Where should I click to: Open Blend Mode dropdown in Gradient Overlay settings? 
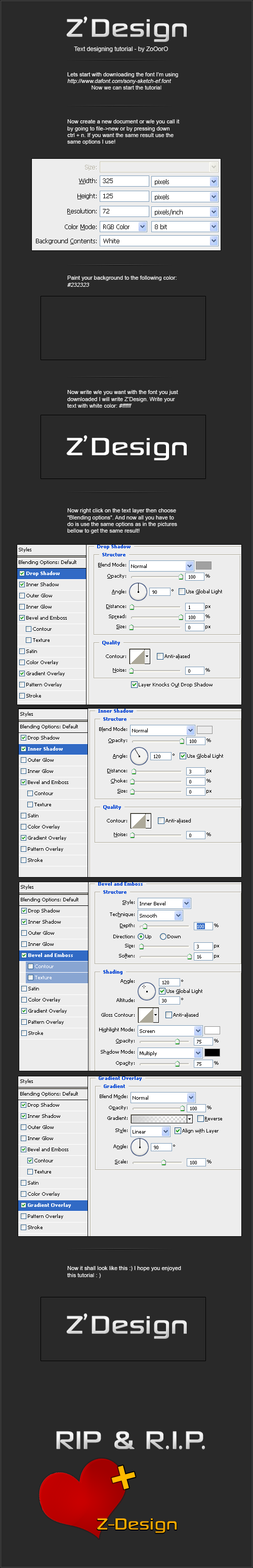[163, 1098]
